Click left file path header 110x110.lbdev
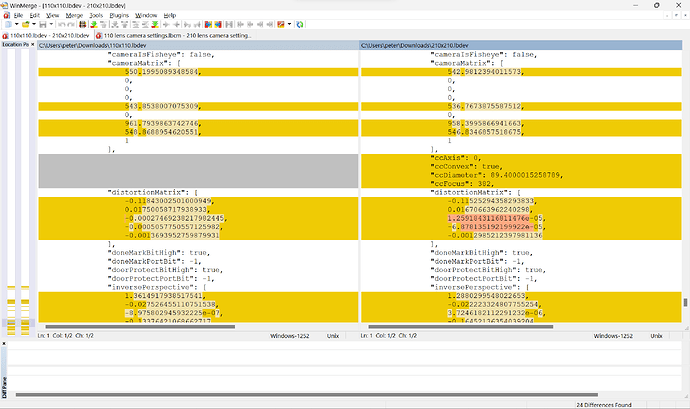The image size is (690, 409). (198, 45)
